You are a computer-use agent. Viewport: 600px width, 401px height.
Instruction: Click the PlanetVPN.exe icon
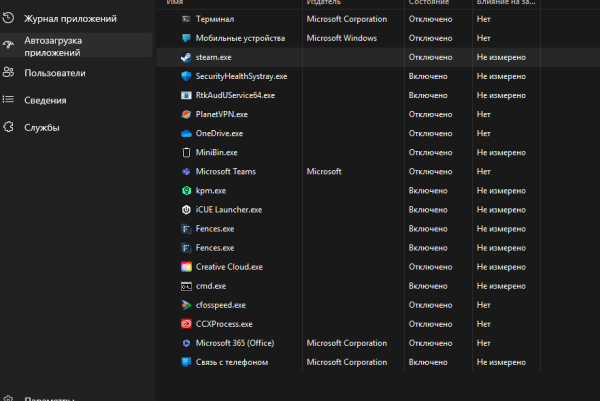[x=186, y=114]
